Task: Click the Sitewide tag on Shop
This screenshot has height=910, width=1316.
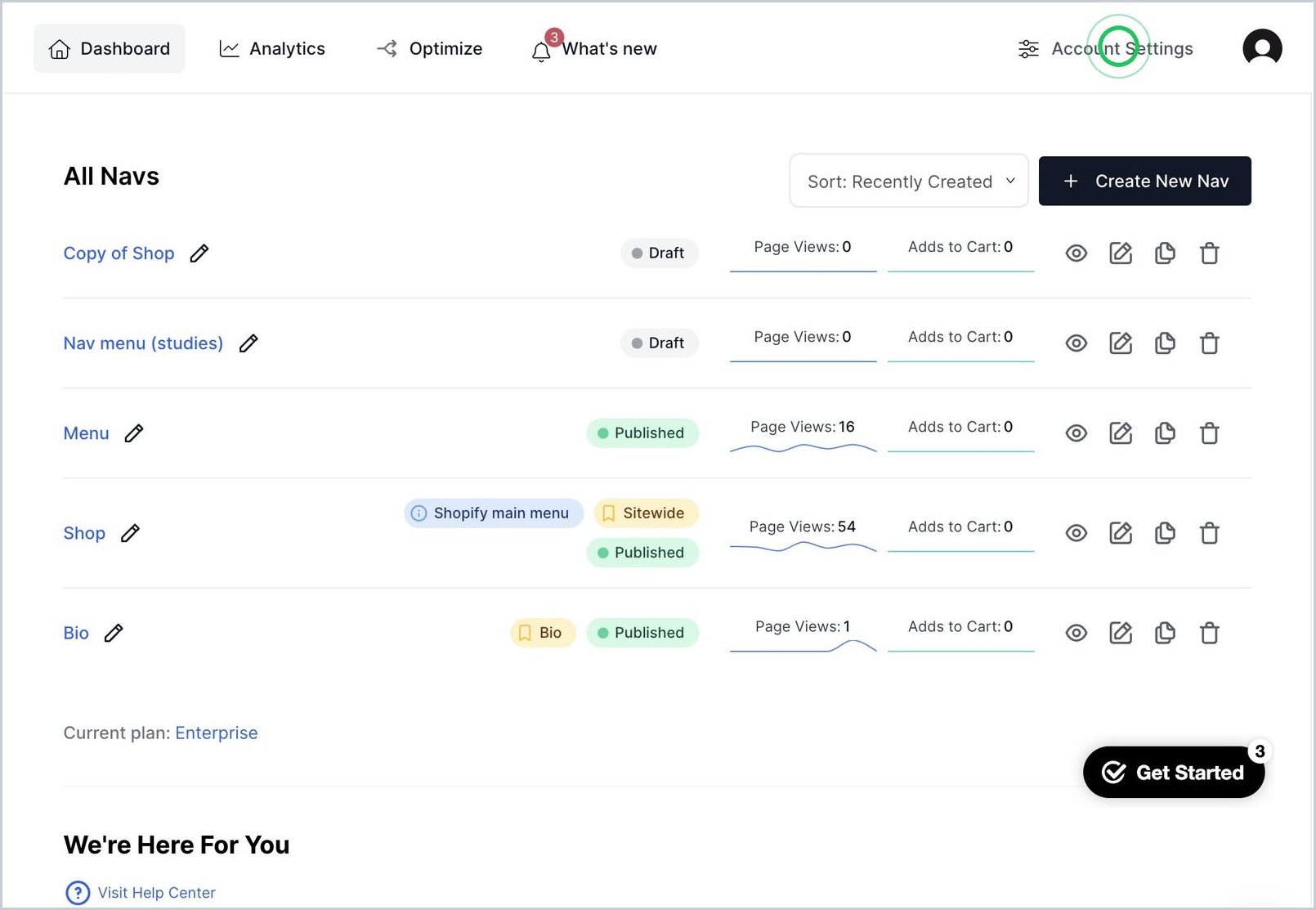Action: click(646, 513)
